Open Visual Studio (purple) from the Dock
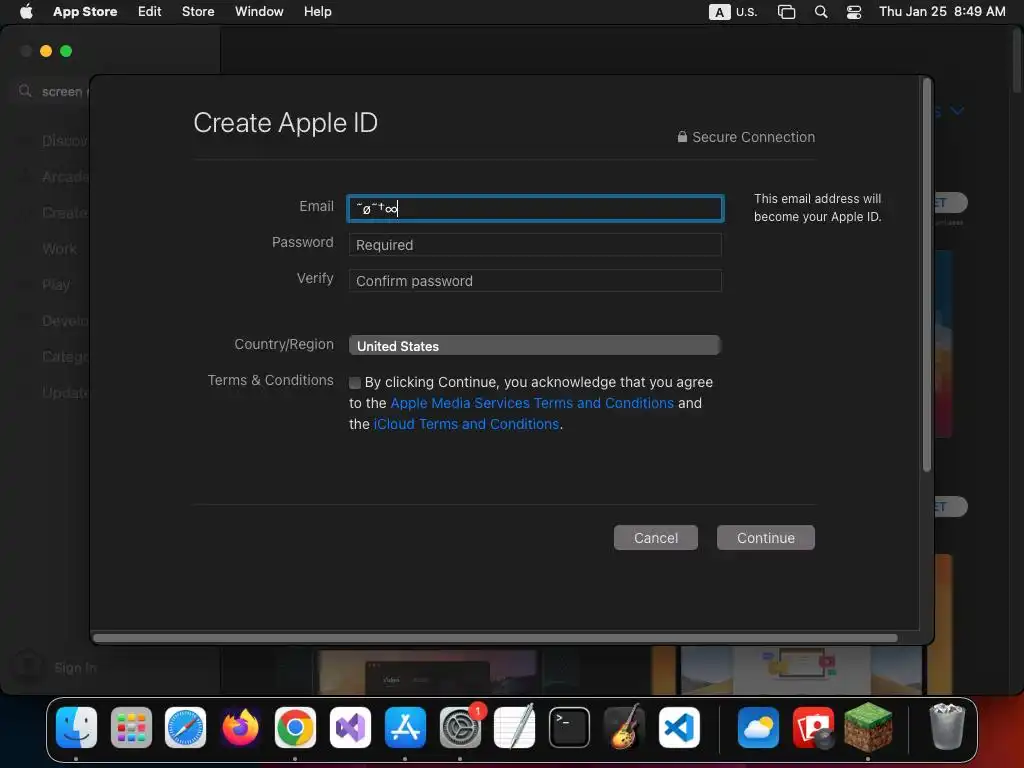 click(350, 727)
